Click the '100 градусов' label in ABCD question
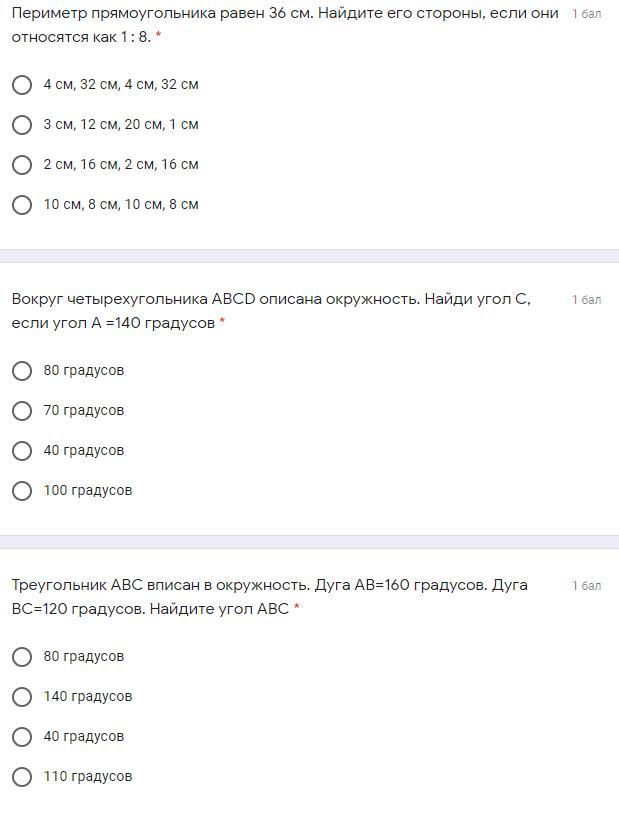 point(88,490)
